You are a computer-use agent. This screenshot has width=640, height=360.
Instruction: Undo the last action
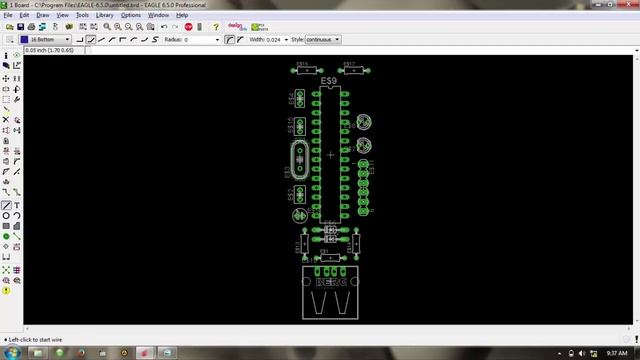tap(164, 27)
